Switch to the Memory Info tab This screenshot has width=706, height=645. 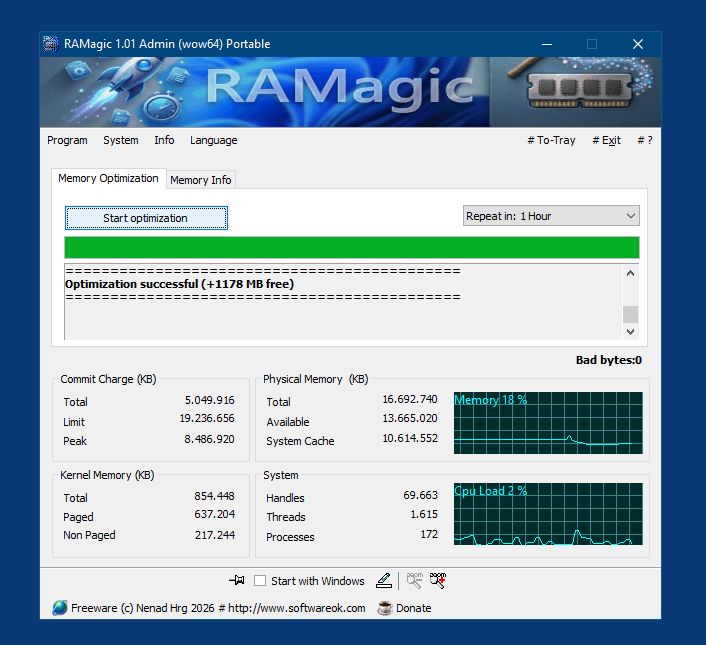(201, 180)
